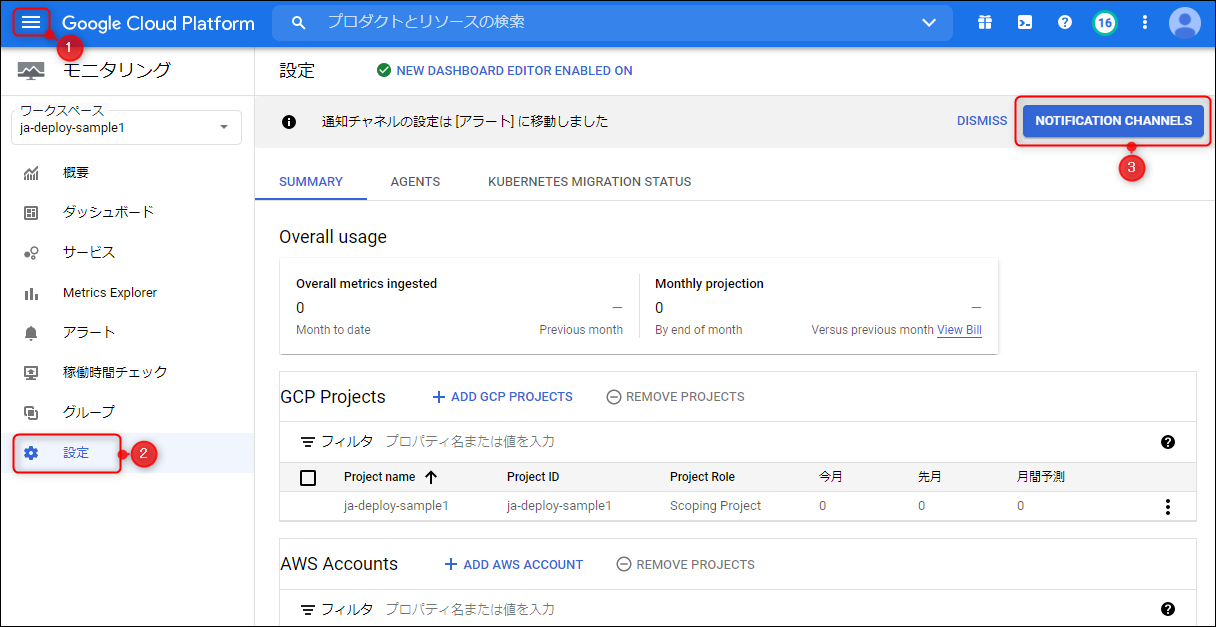
Task: Open the View Bill link
Action: coord(959,330)
